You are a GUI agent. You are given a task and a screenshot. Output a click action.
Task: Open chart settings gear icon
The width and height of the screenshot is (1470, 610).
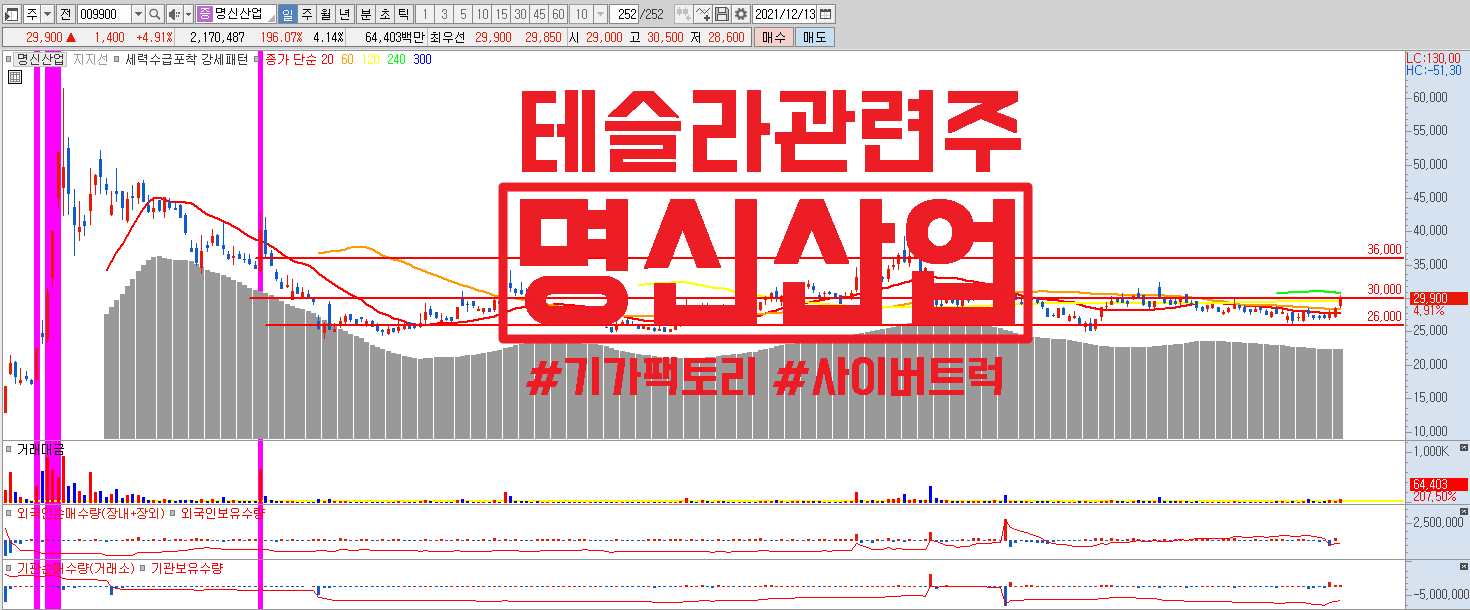pos(740,14)
